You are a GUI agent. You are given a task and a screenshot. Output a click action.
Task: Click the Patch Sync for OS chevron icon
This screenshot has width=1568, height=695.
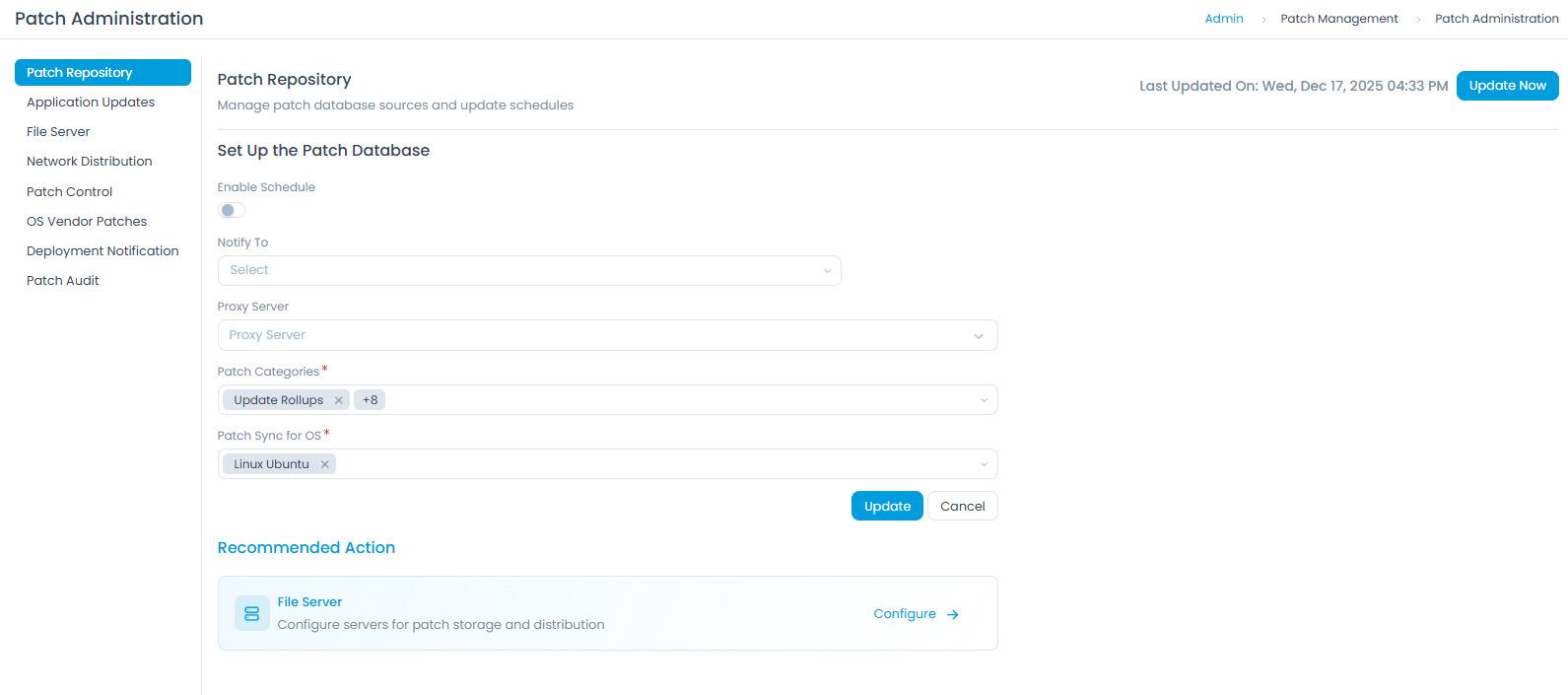coord(983,463)
